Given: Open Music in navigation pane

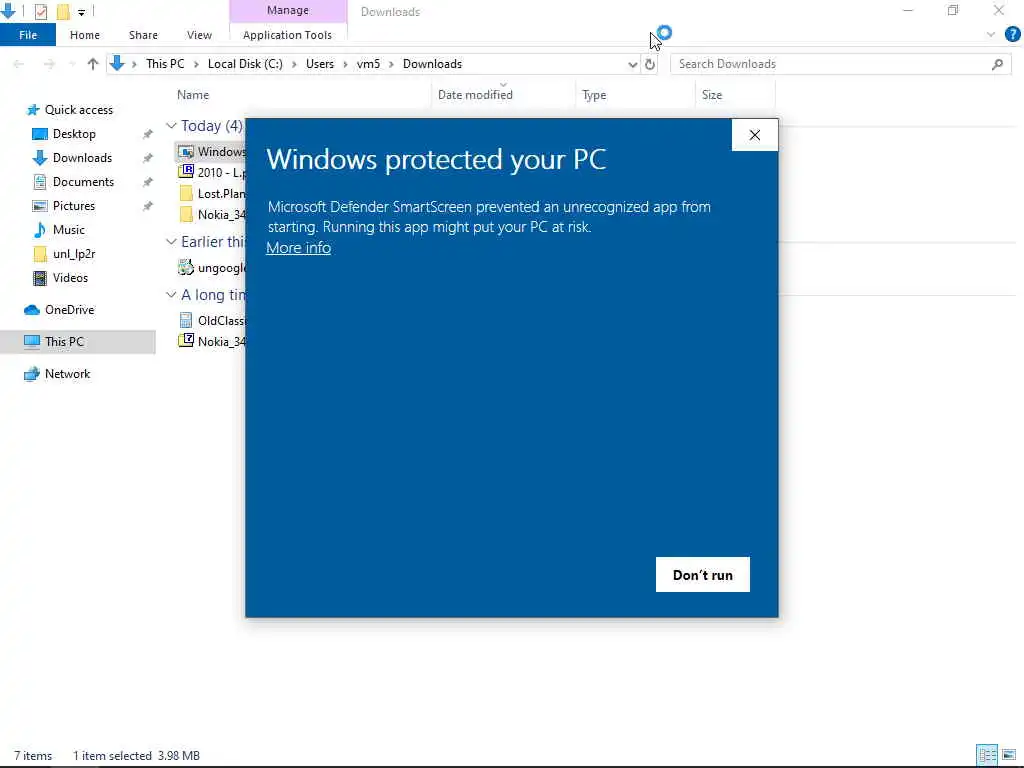Looking at the screenshot, I should 69,230.
